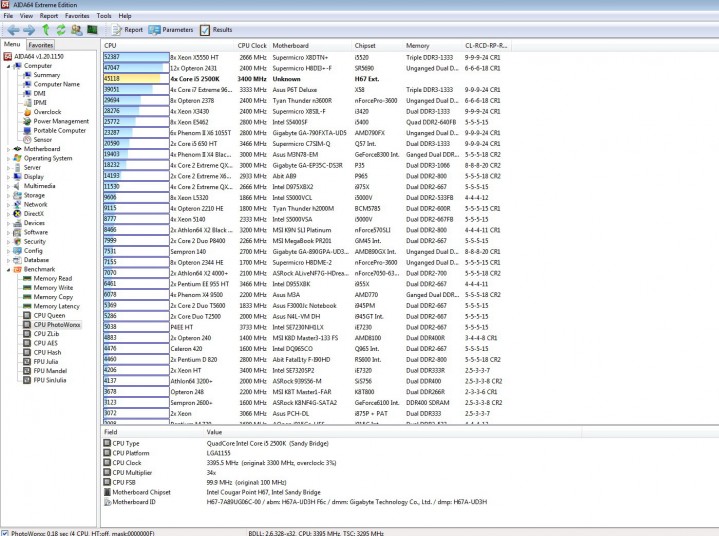
Task: Sort by the Memory column header
Action: pos(432,45)
